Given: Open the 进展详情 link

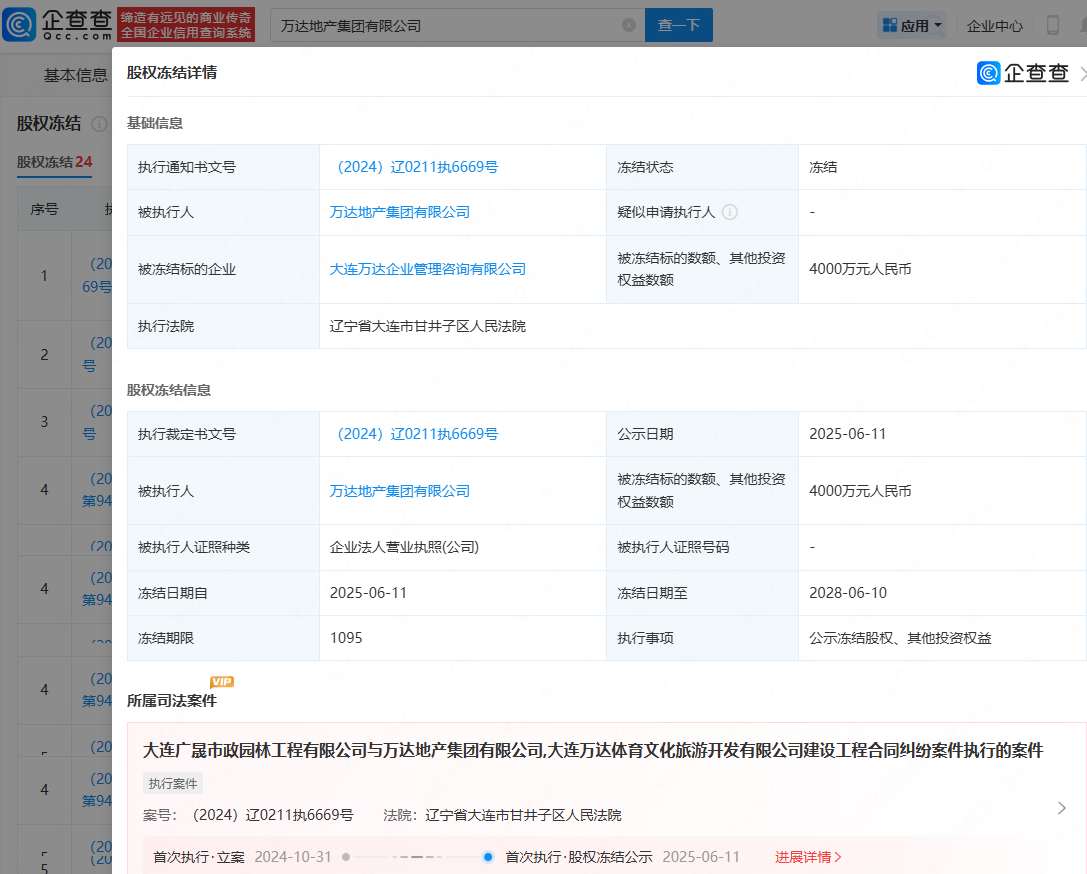Looking at the screenshot, I should pos(808,857).
